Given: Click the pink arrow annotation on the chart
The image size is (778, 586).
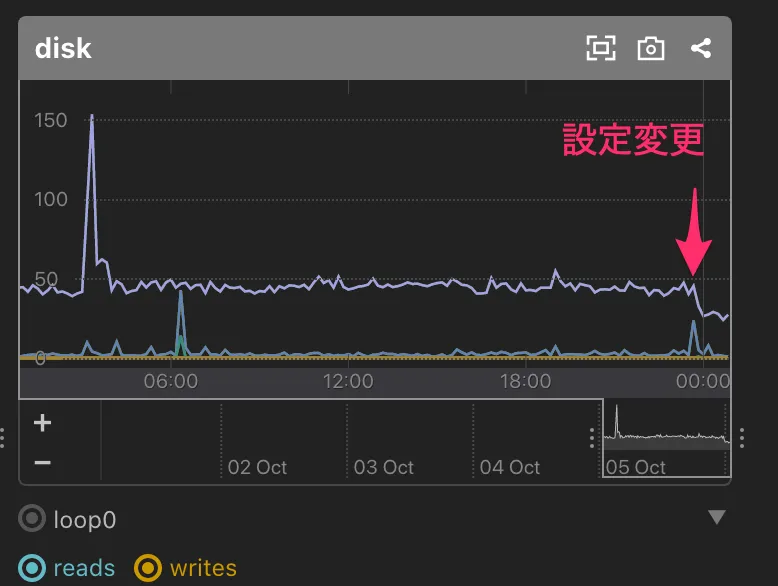Looking at the screenshot, I should tap(693, 236).
